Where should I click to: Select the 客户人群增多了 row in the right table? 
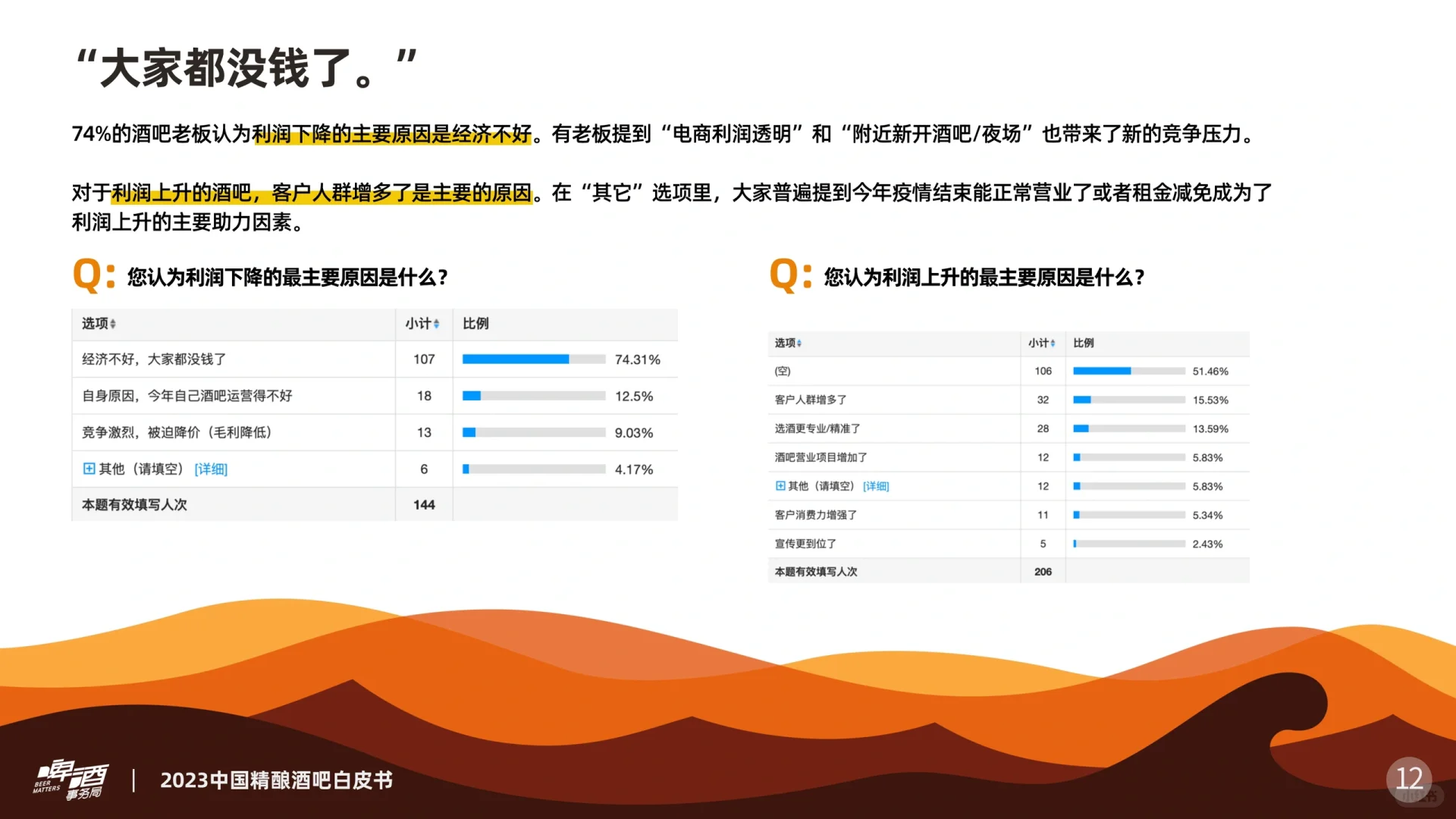pos(811,400)
